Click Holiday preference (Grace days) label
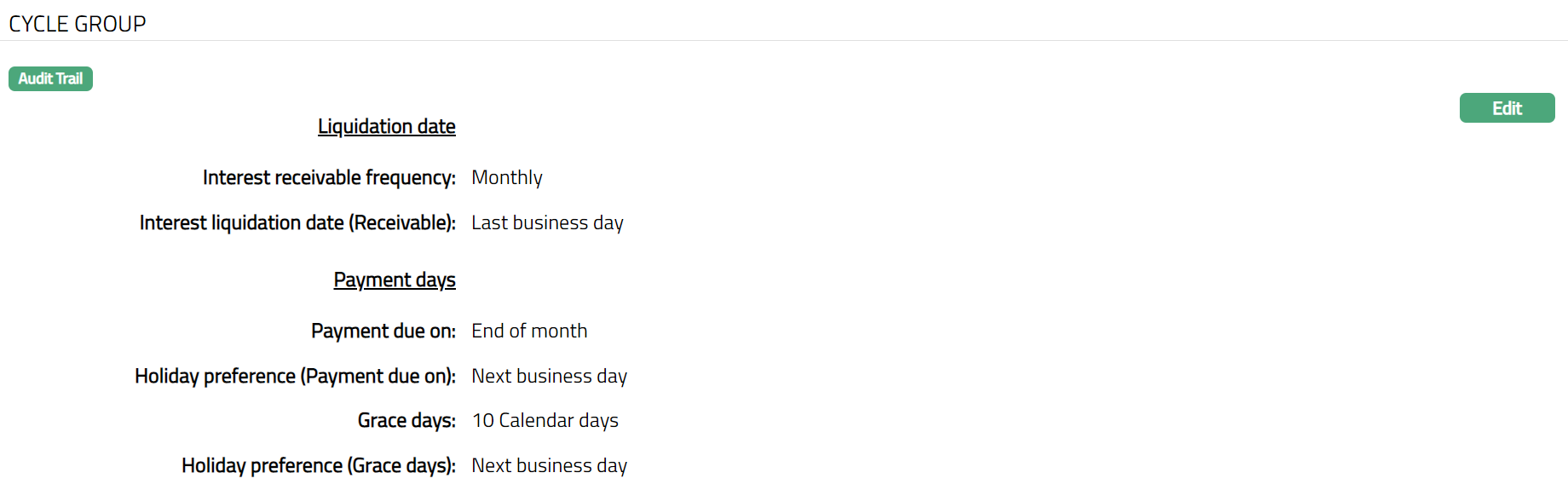 tap(318, 466)
